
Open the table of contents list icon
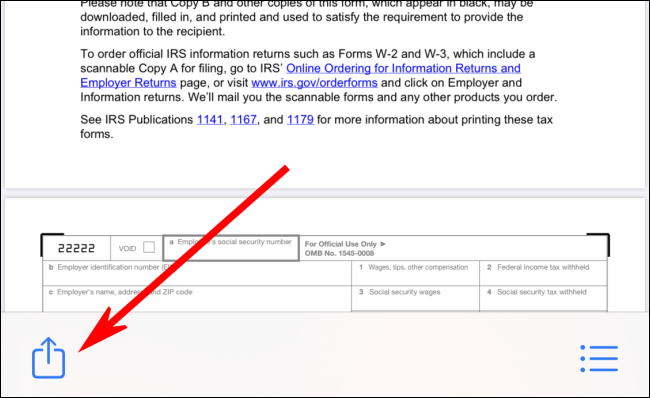(x=599, y=358)
